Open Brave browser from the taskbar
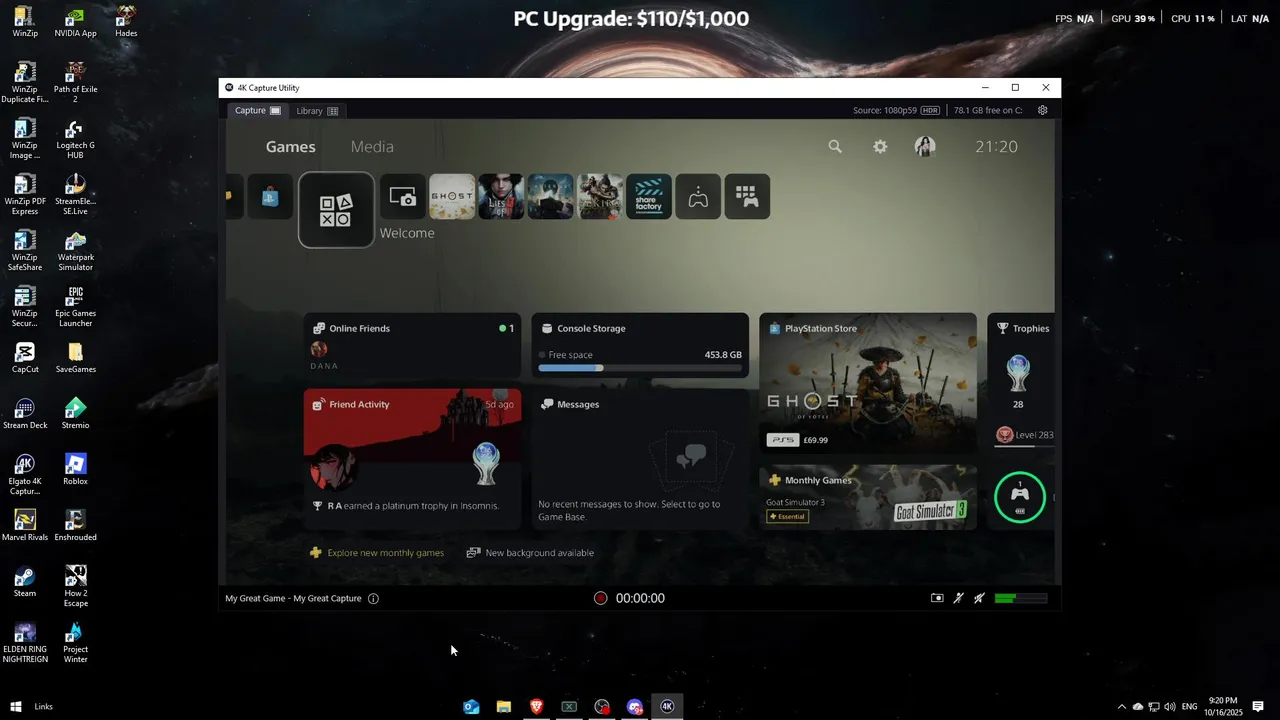This screenshot has height=720, width=1280. point(536,707)
